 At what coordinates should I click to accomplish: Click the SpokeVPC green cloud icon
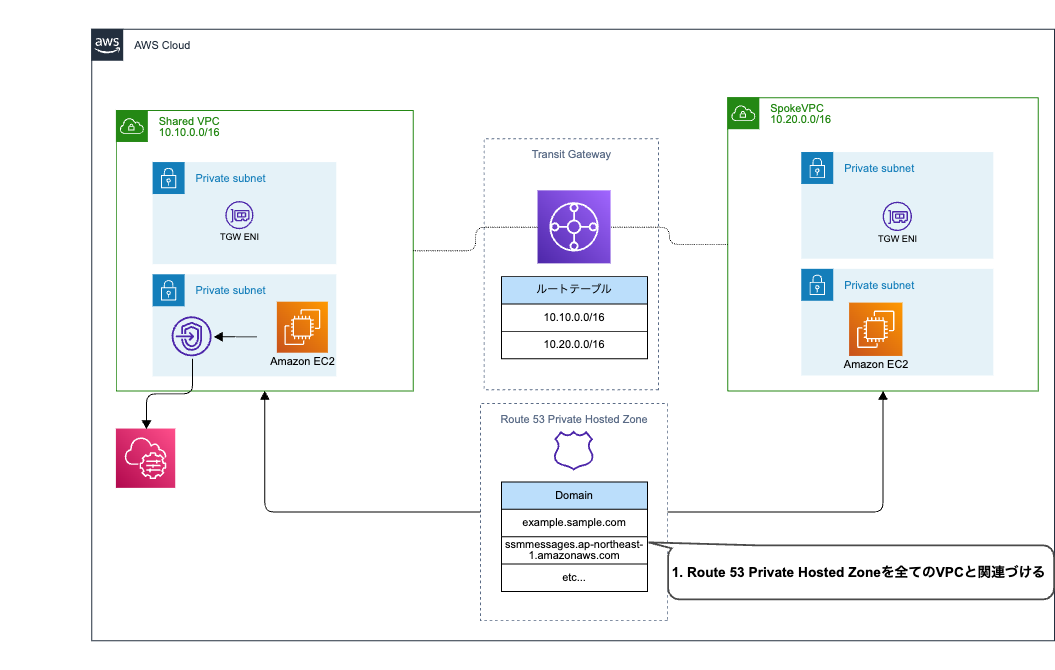click(743, 113)
